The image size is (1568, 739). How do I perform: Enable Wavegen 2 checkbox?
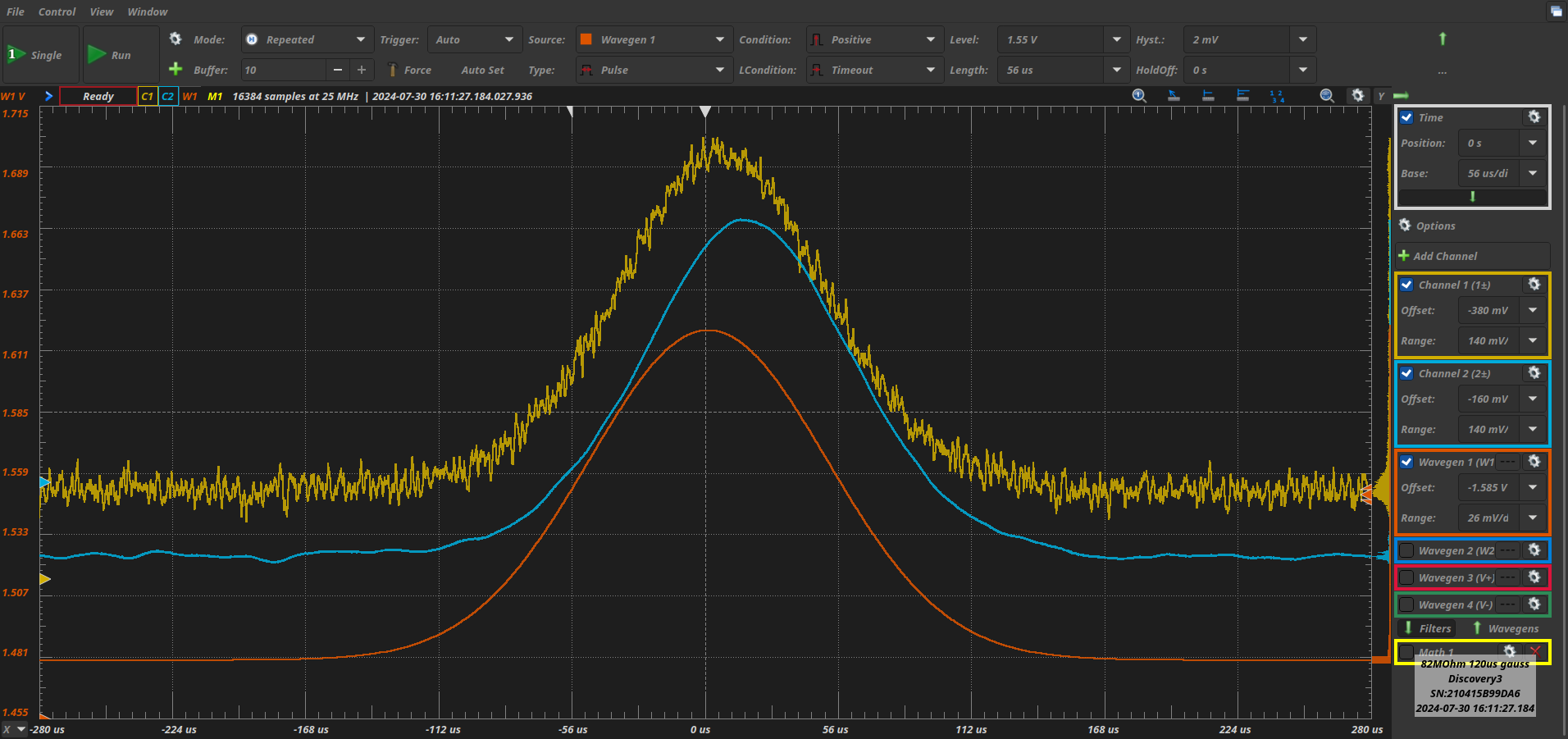click(1406, 550)
